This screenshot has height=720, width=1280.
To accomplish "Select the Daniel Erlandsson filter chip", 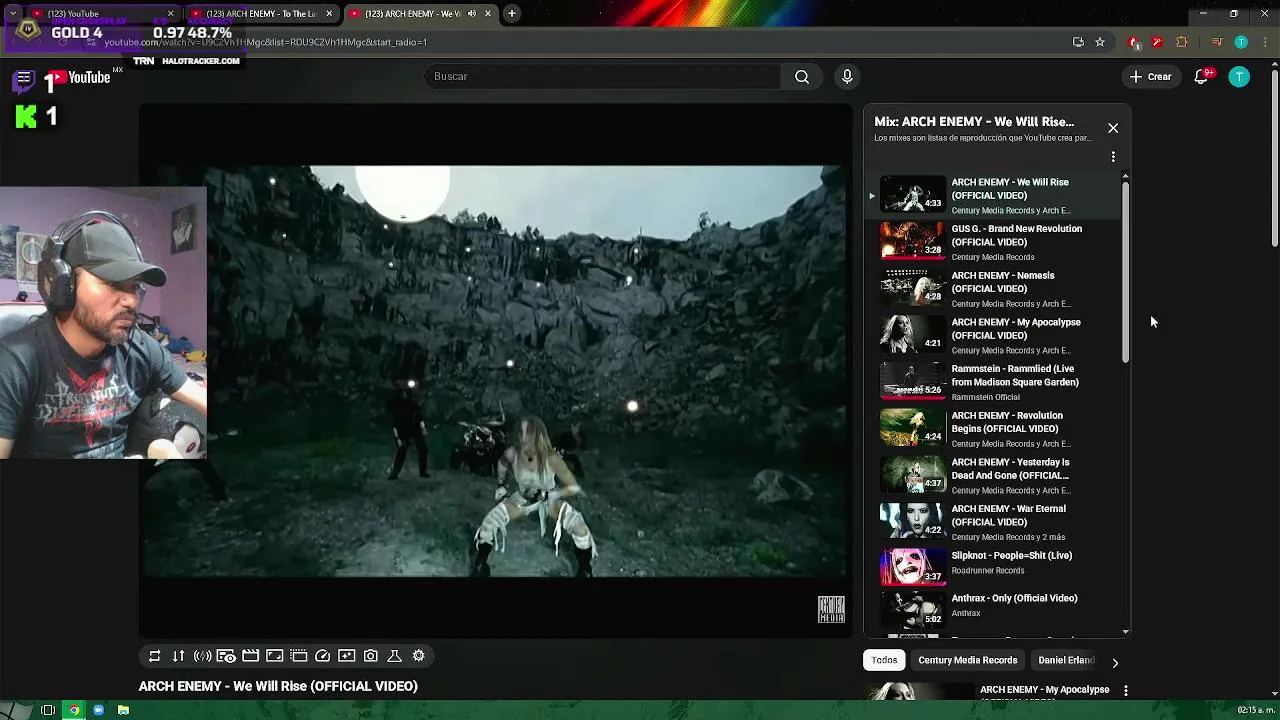I will point(1066,660).
